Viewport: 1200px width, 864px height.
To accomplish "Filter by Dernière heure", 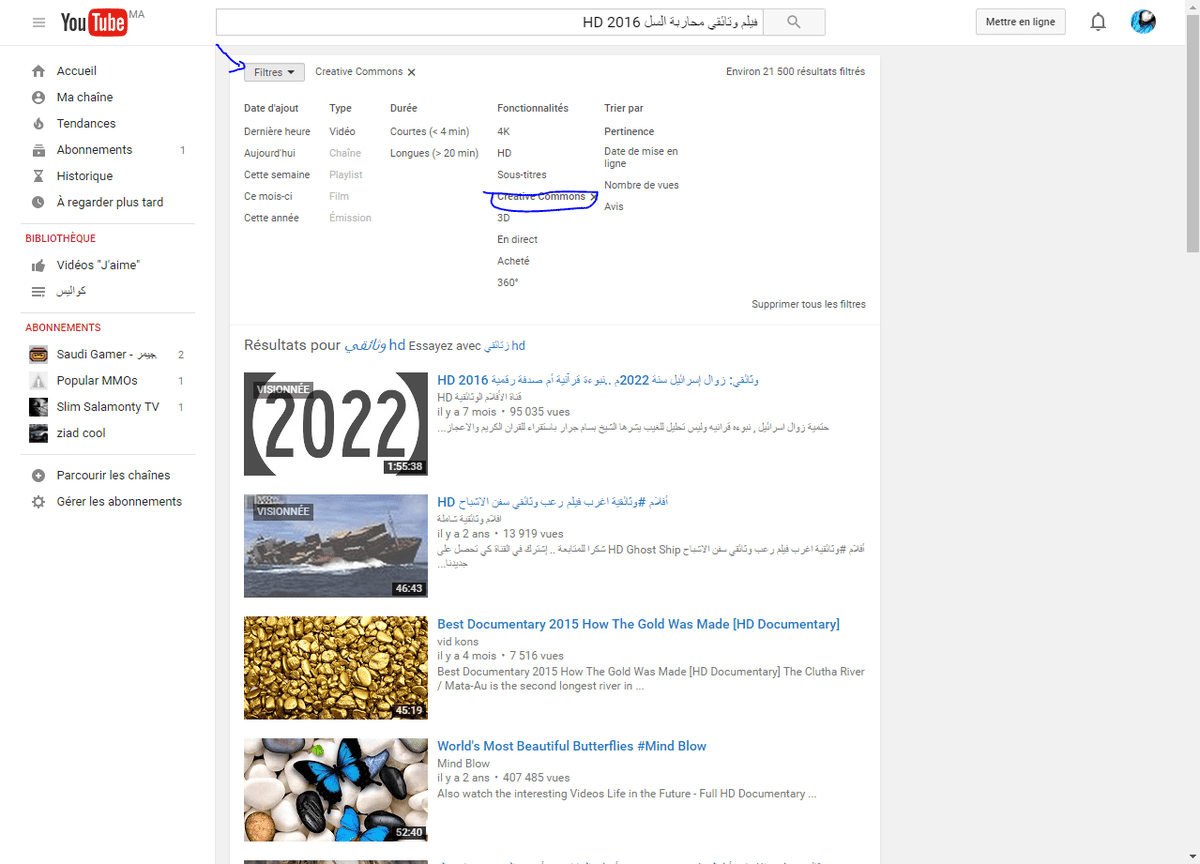I will click(277, 132).
